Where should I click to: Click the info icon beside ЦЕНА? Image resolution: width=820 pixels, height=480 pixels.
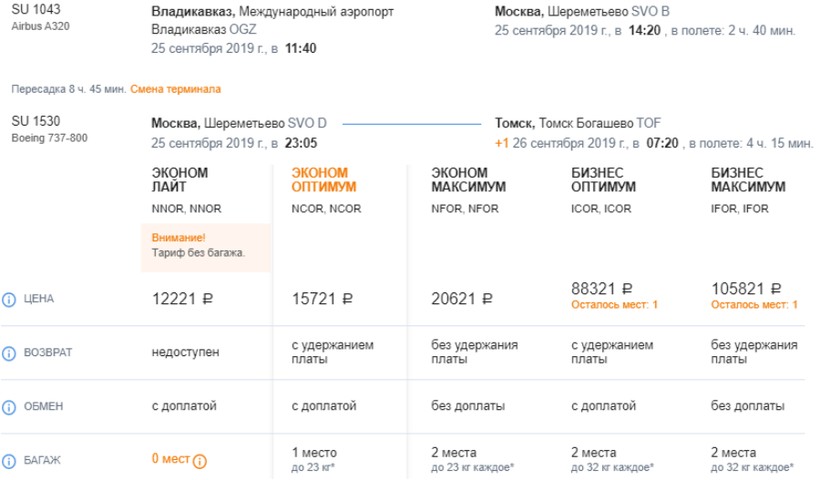(x=10, y=298)
